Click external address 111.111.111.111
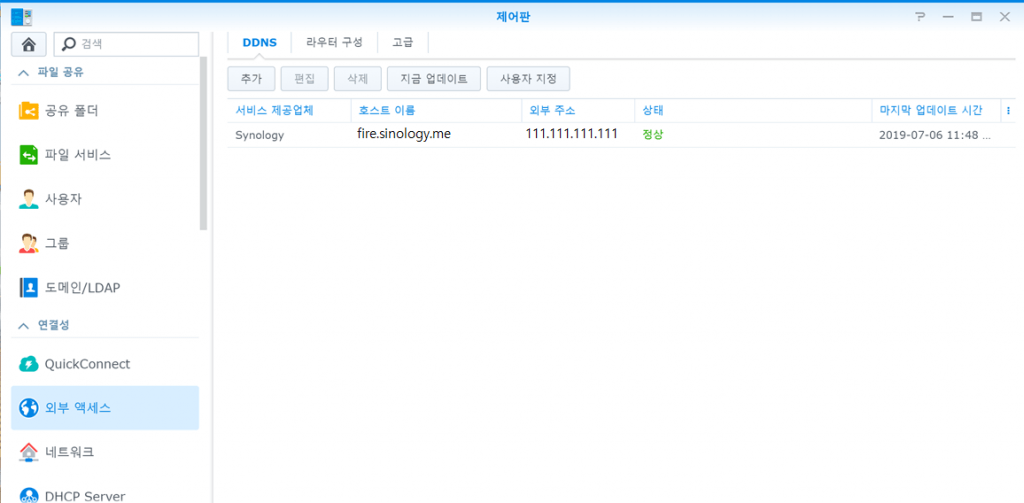This screenshot has height=503, width=1024. pyautogui.click(x=572, y=135)
